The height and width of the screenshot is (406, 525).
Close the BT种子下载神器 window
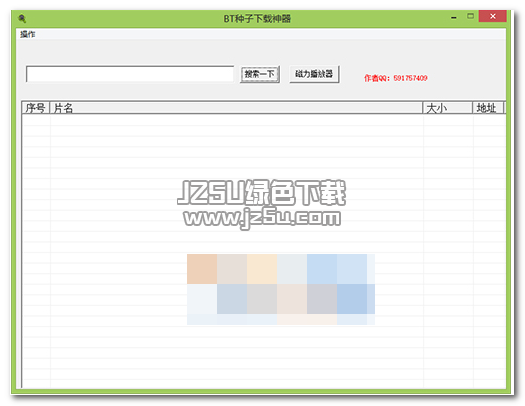coord(493,16)
